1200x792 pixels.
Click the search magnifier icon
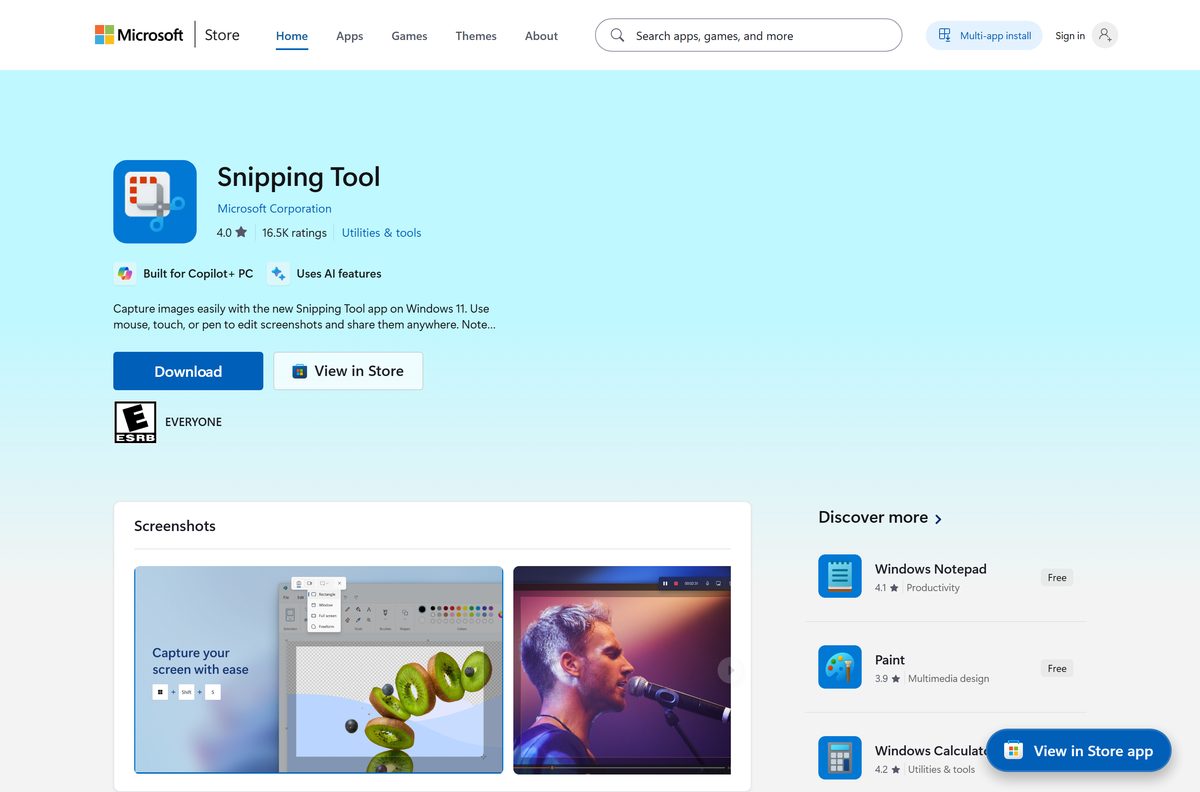[617, 35]
